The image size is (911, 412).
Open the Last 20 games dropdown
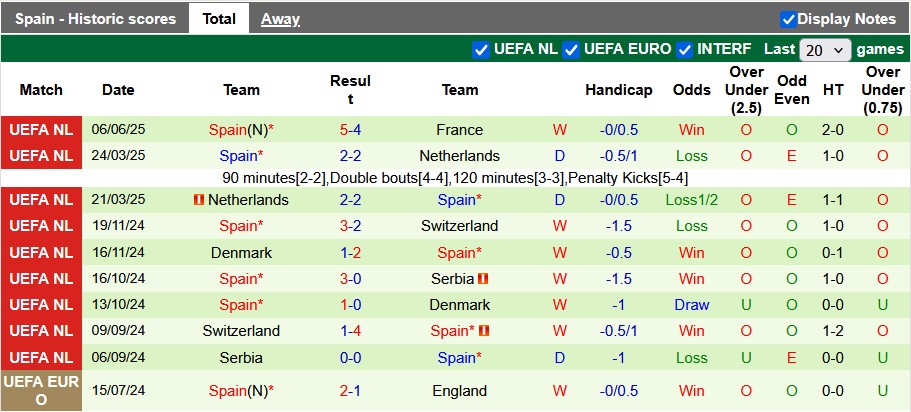click(x=825, y=49)
